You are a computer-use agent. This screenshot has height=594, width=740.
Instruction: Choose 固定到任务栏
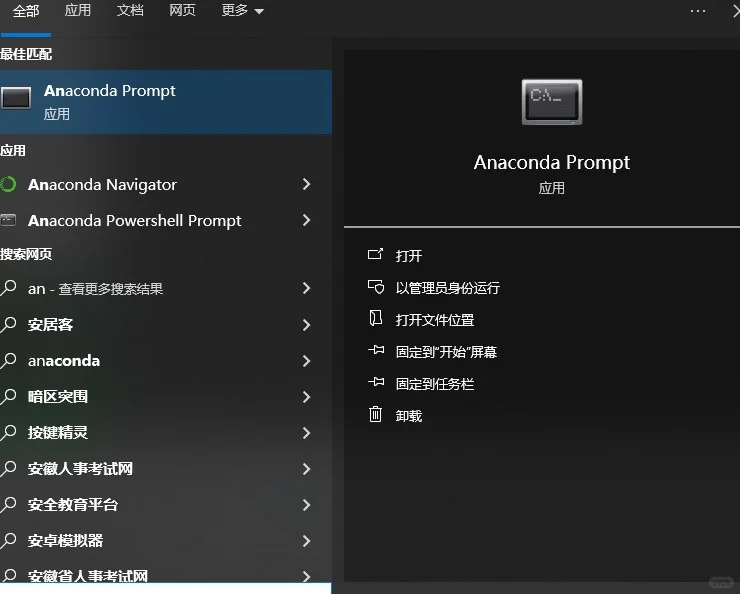point(435,384)
